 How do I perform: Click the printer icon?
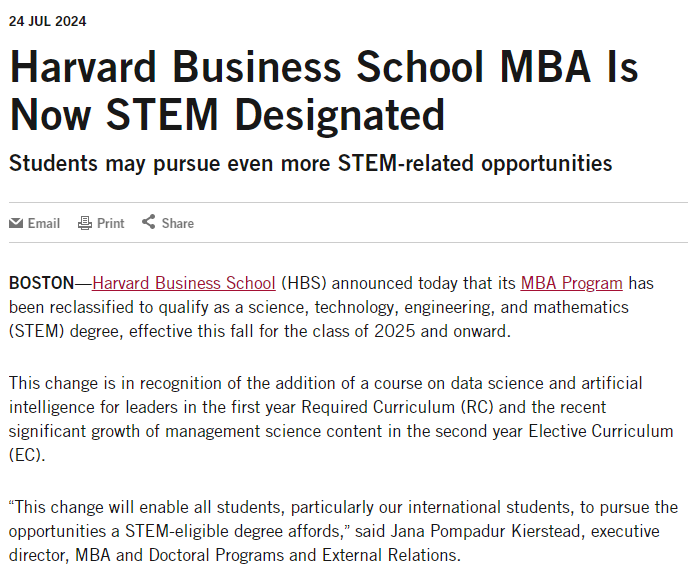(x=85, y=223)
